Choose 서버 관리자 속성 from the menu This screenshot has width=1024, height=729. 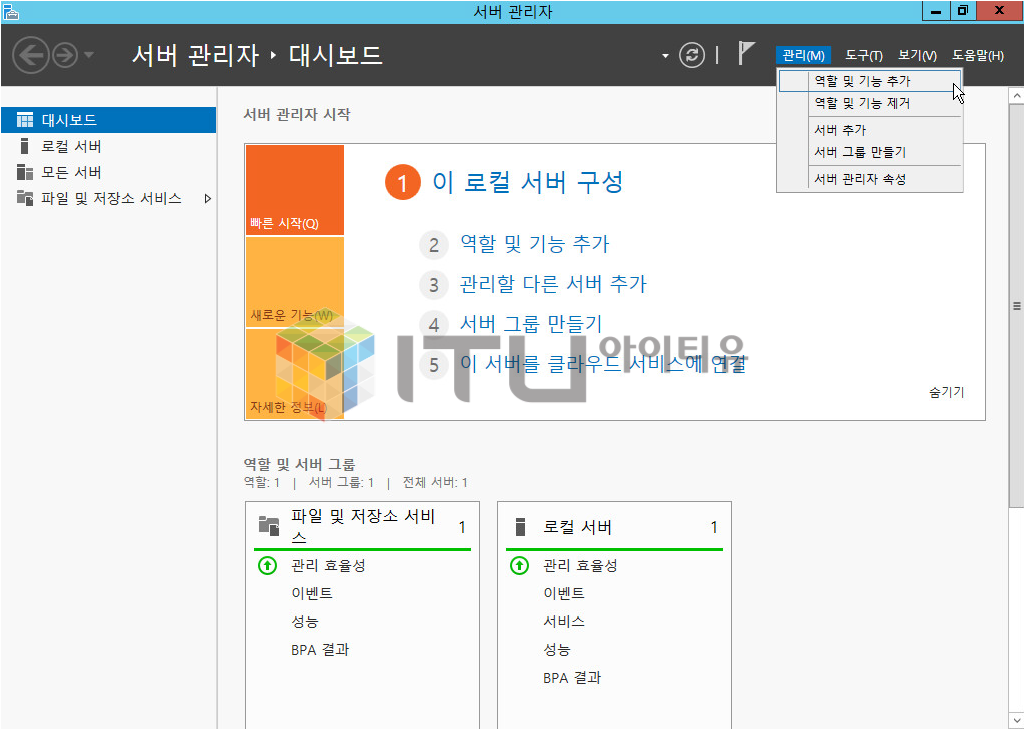click(859, 179)
